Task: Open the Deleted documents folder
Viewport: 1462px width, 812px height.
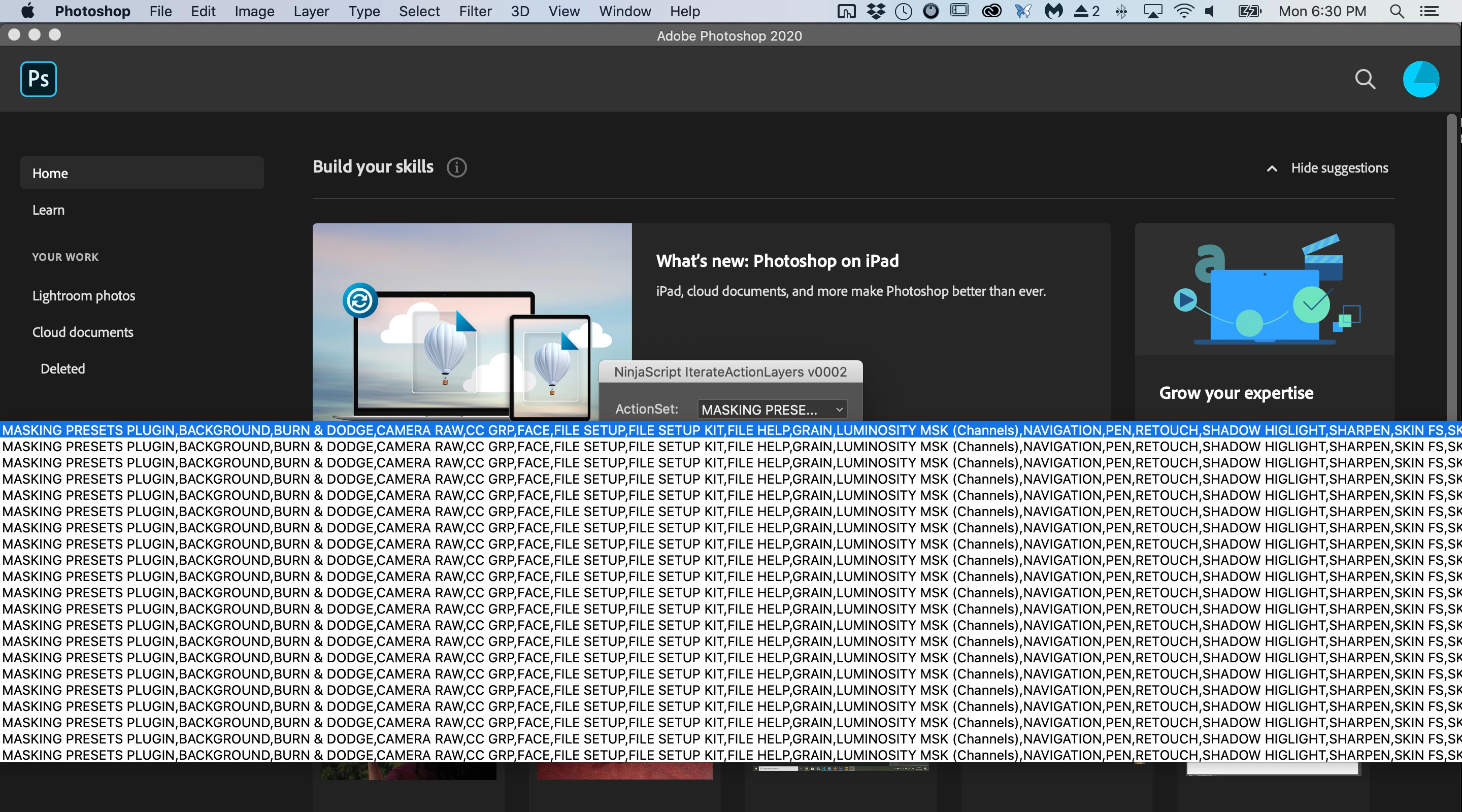Action: click(62, 369)
